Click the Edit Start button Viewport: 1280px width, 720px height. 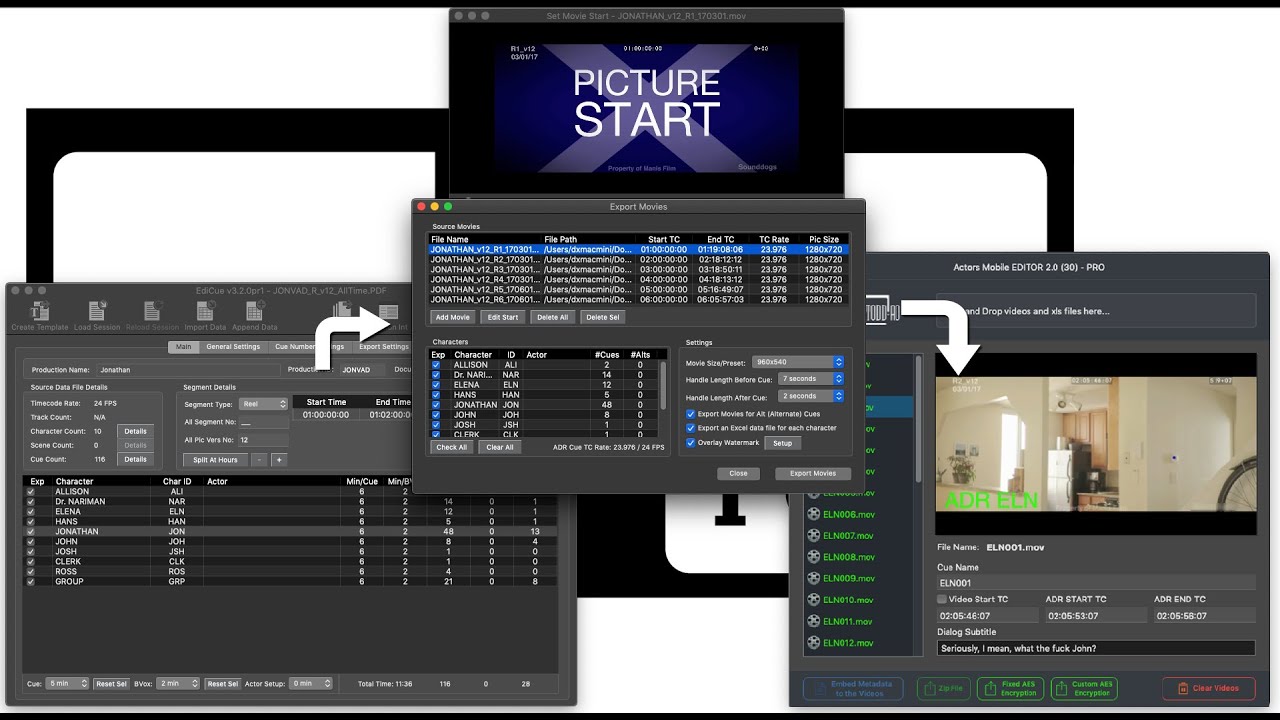click(x=503, y=317)
